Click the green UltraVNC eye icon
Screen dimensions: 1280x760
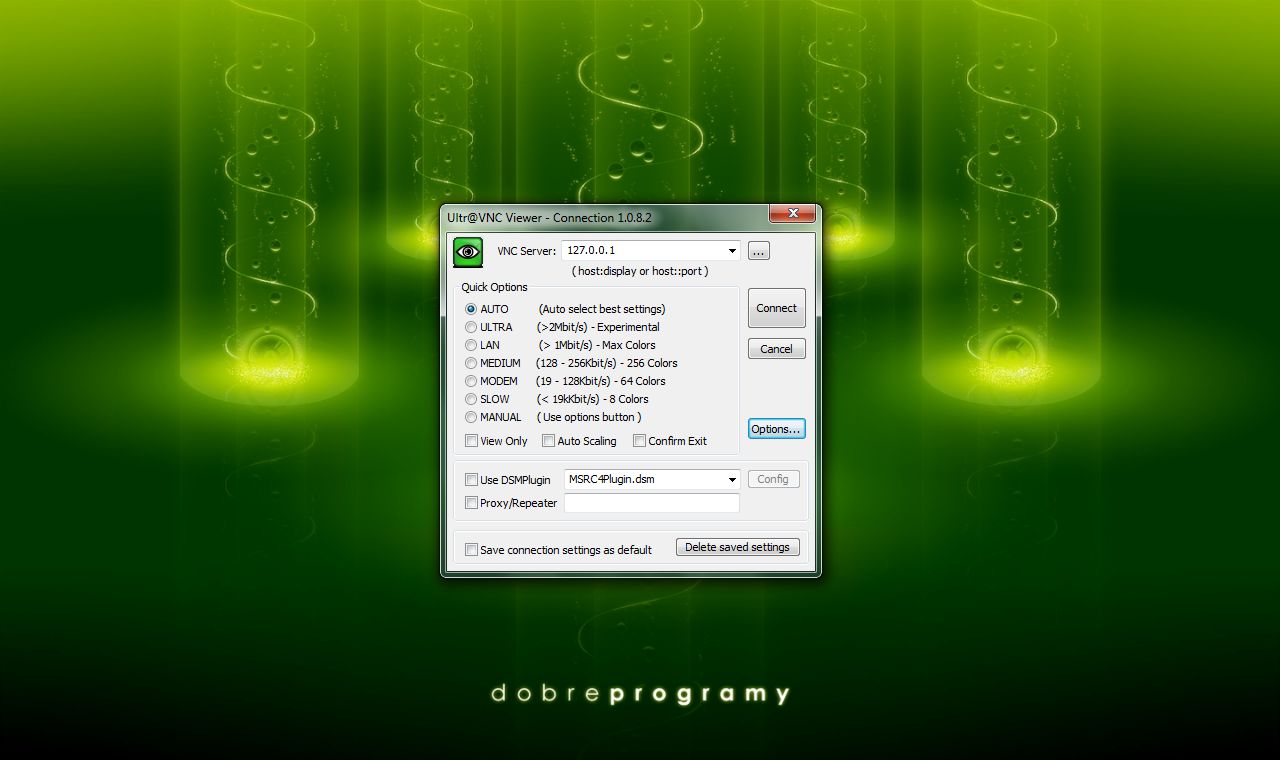(x=468, y=252)
